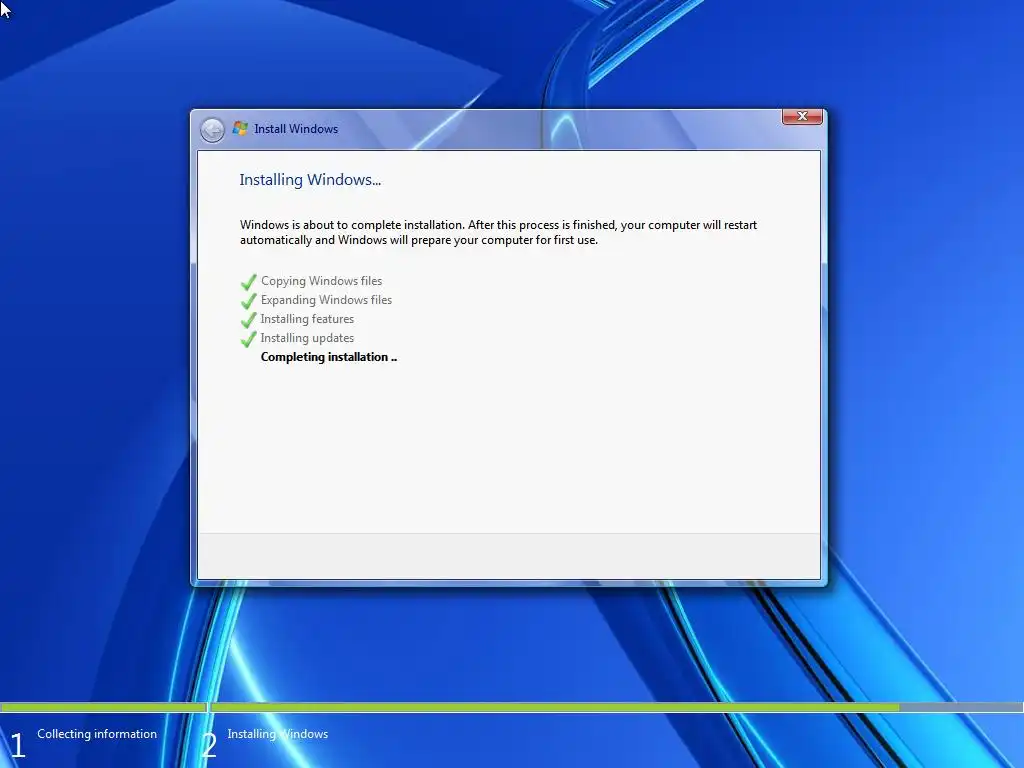Select the 'Installing features' step text
This screenshot has width=1024, height=768.
[x=307, y=319]
